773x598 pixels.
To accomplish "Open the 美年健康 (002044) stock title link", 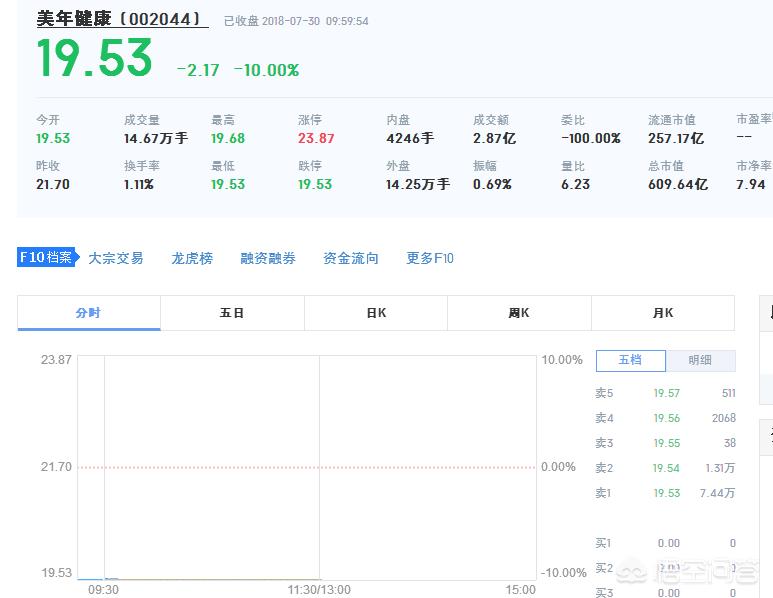I will point(122,19).
